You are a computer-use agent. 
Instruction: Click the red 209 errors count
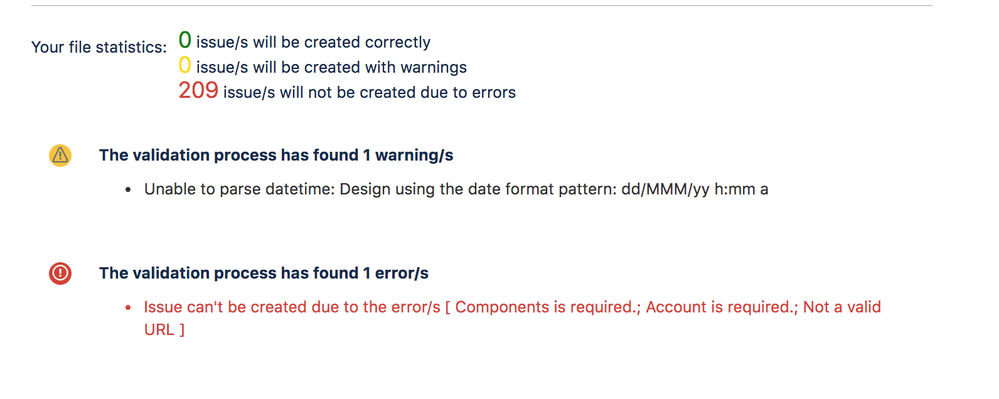[198, 91]
